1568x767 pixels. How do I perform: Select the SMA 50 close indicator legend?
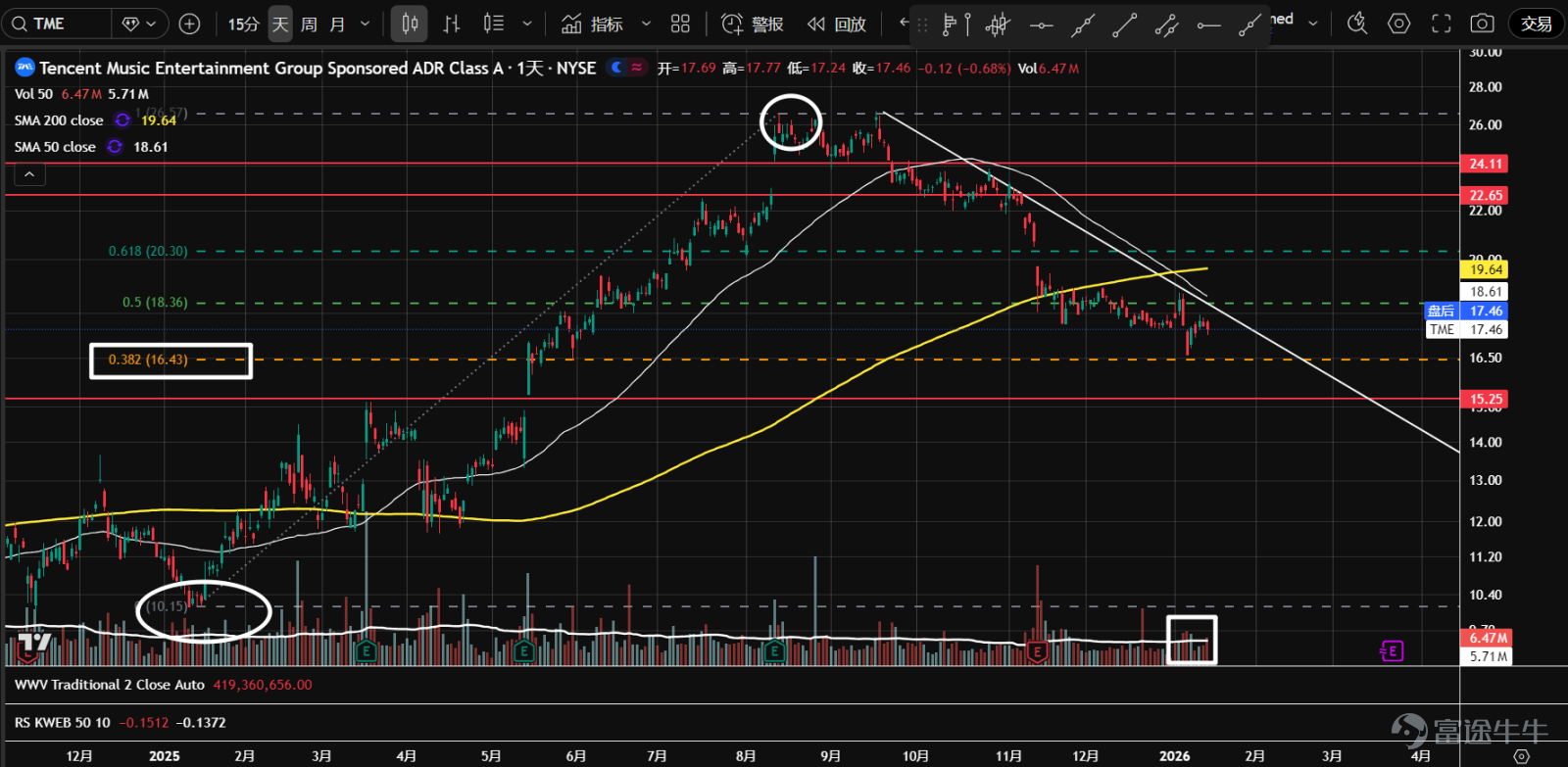tap(55, 147)
